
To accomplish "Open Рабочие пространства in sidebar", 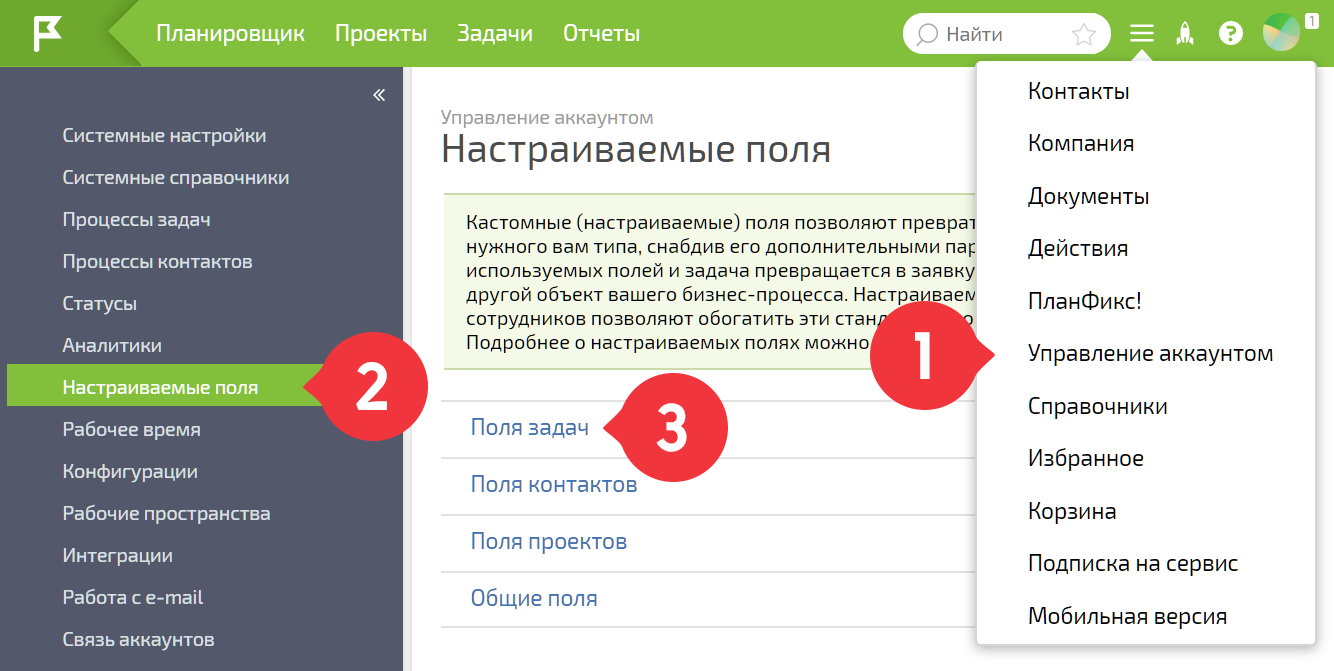I will tap(166, 513).
